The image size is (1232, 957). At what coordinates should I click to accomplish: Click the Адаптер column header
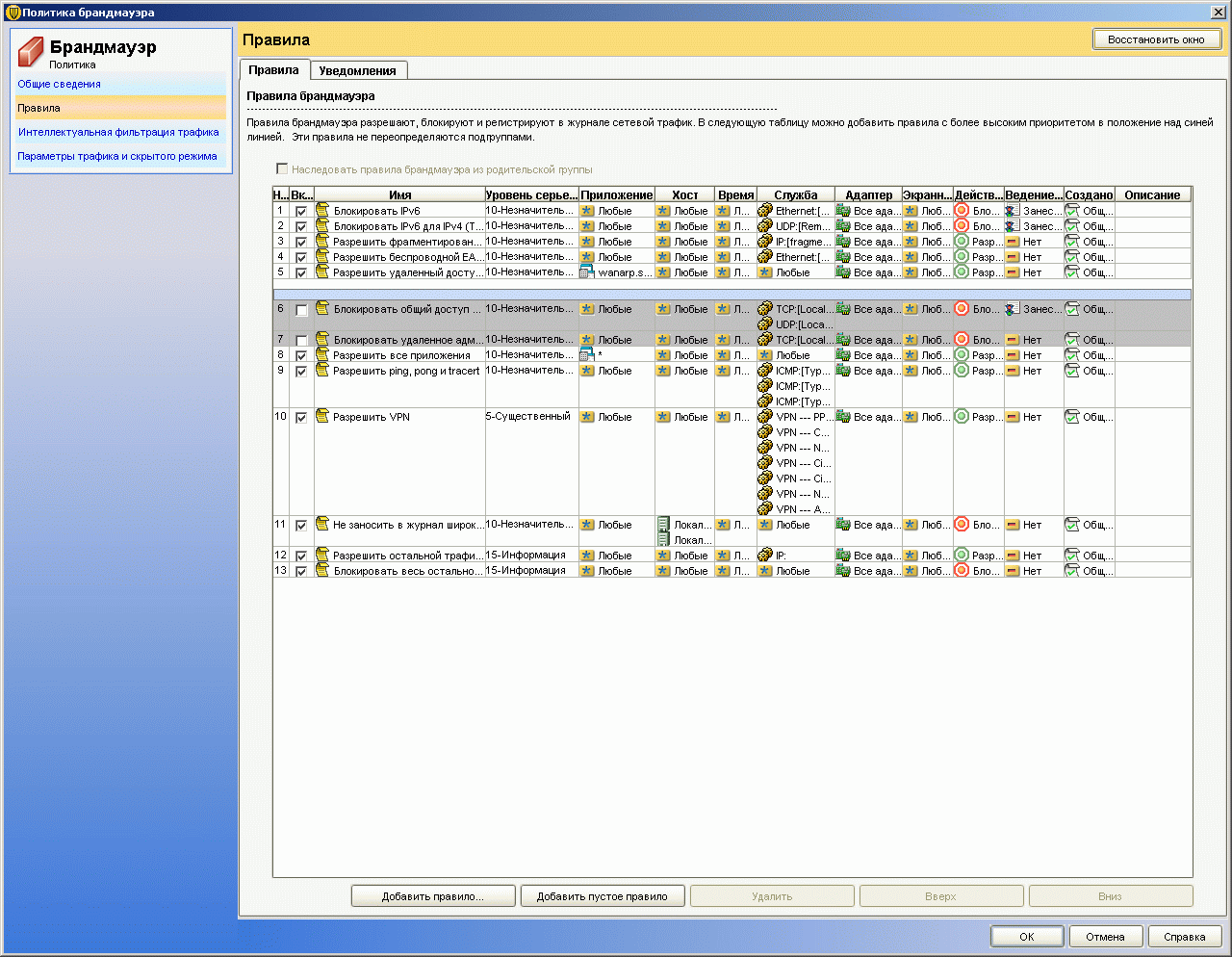tap(869, 194)
